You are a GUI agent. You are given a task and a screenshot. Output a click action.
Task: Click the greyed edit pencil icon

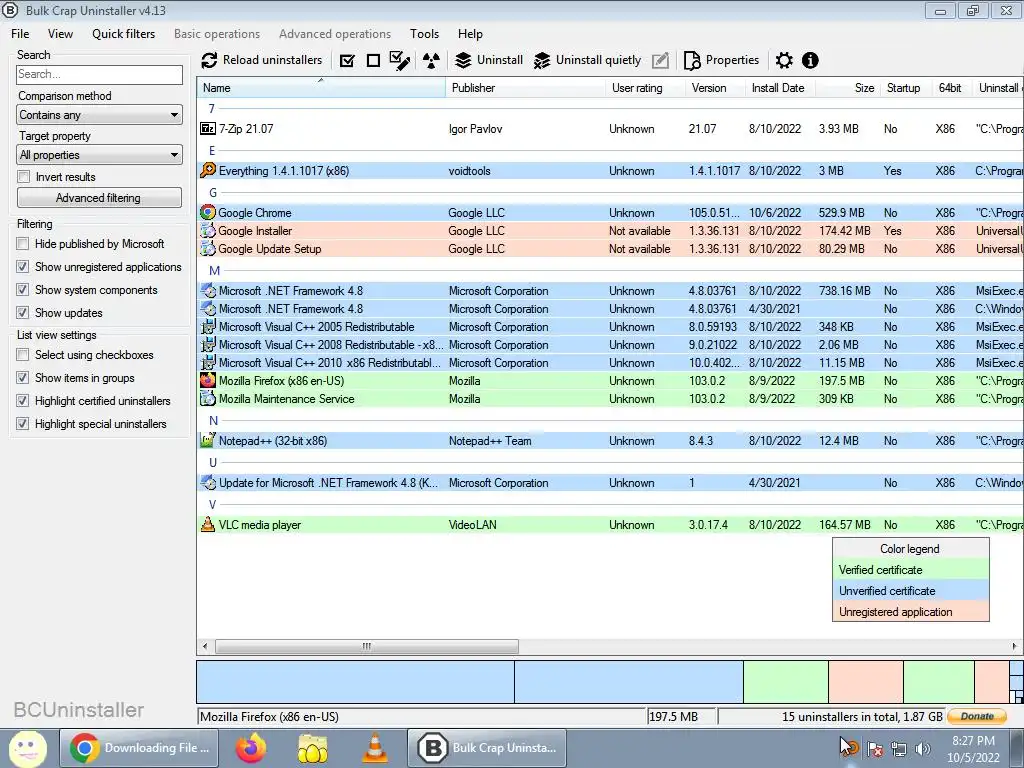660,60
